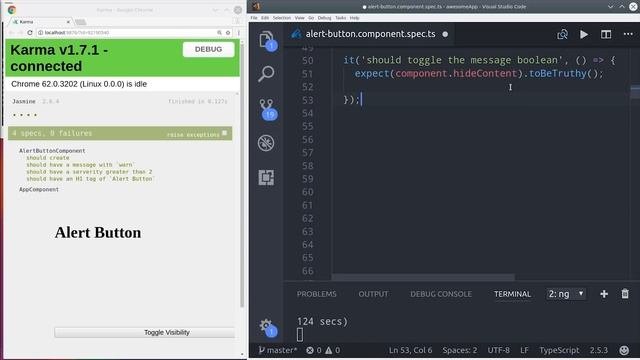
Task: Open the Search view in VS Code
Action: 267,74
